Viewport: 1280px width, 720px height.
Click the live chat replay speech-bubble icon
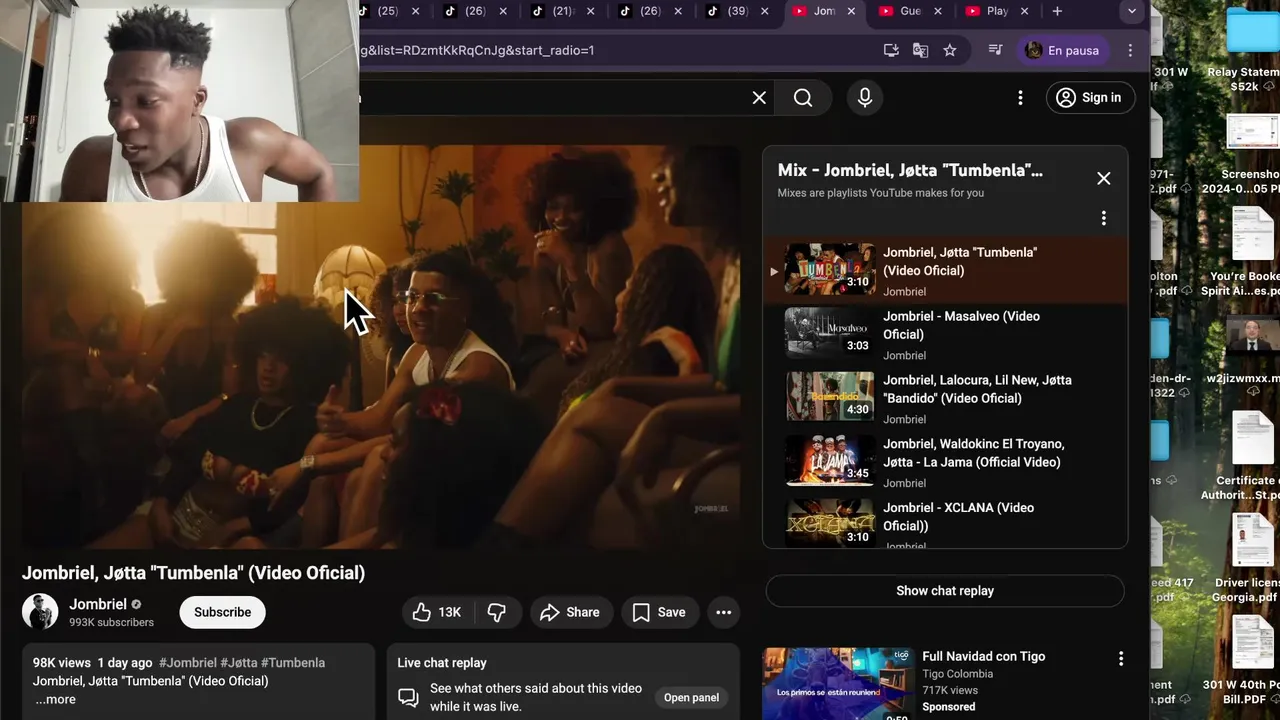(407, 697)
